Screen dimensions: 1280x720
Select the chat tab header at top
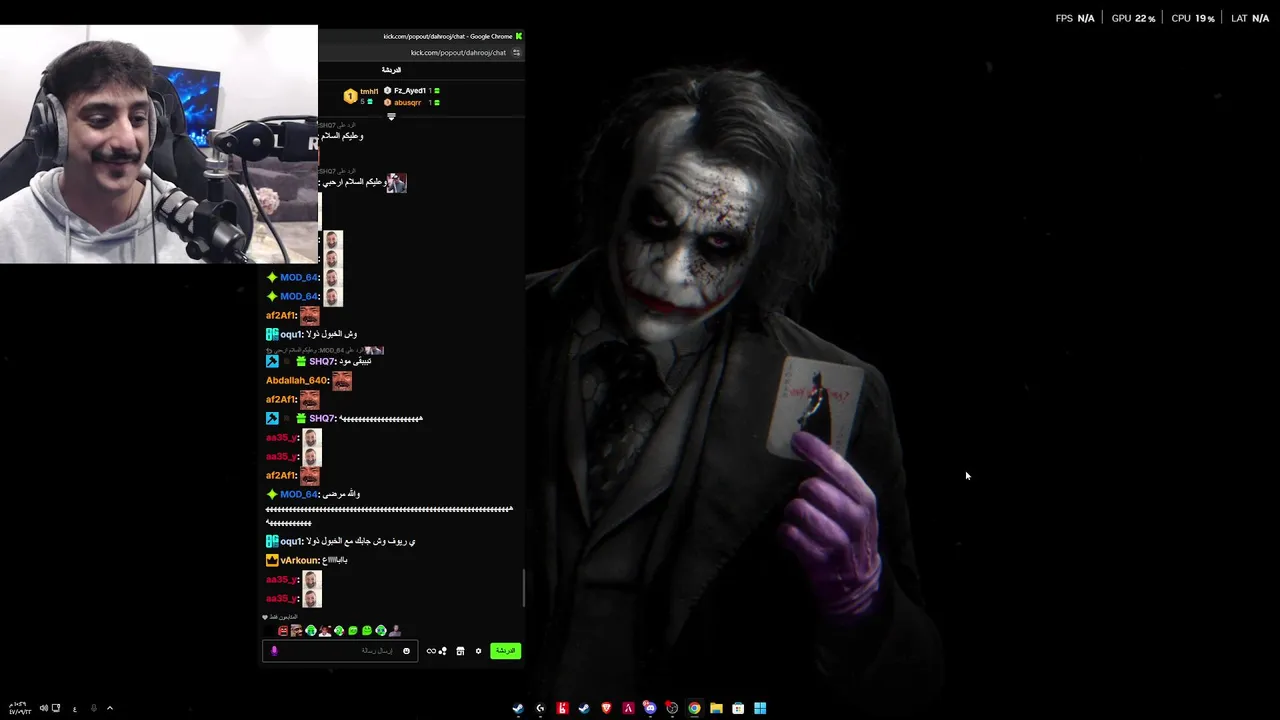click(x=391, y=70)
